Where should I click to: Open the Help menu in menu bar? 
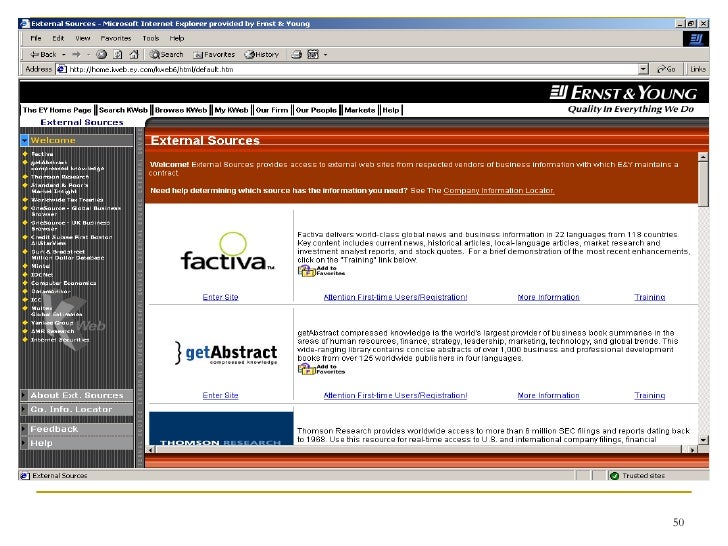[177, 38]
